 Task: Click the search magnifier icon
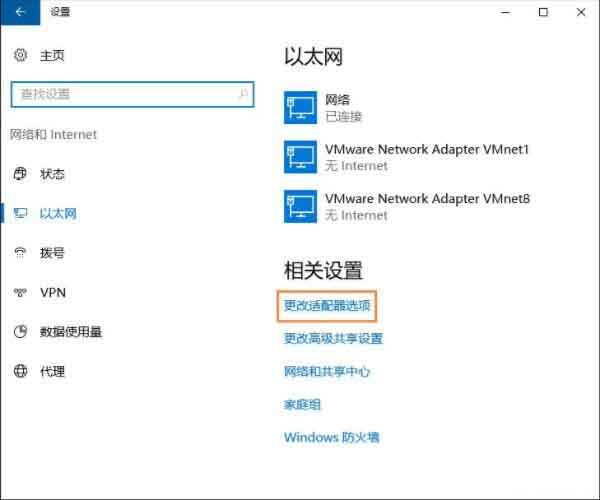pos(243,94)
